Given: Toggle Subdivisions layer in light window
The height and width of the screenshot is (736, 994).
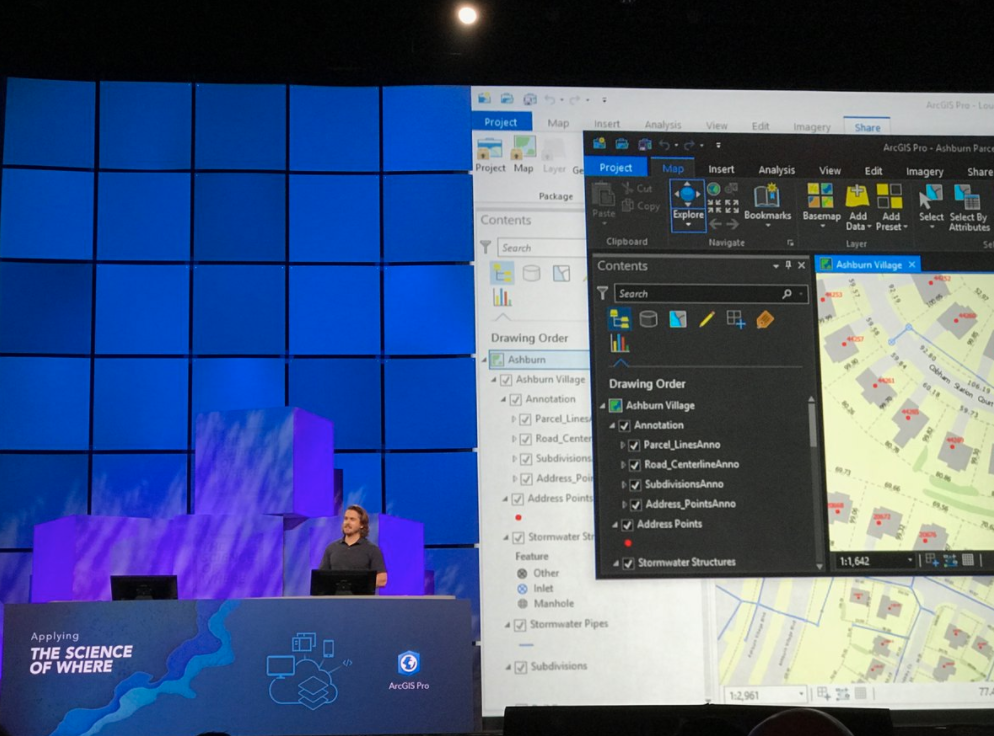Looking at the screenshot, I should (520, 667).
